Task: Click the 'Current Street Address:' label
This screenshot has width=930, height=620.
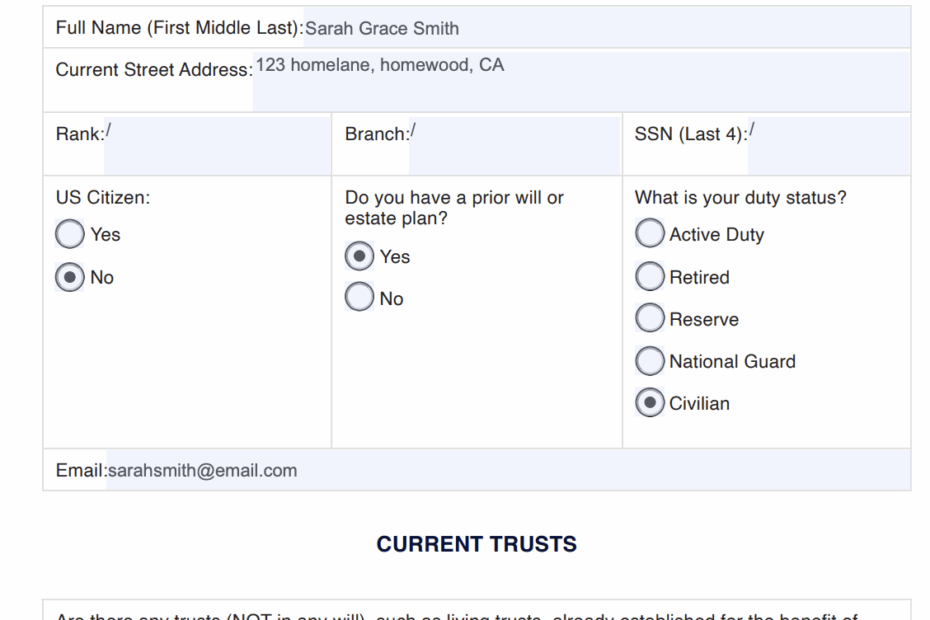Action: [154, 70]
